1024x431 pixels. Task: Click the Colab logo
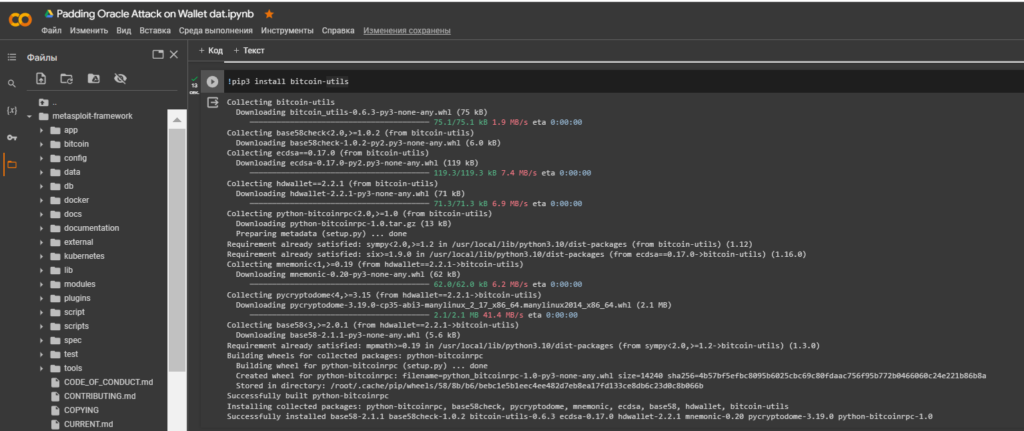click(20, 20)
